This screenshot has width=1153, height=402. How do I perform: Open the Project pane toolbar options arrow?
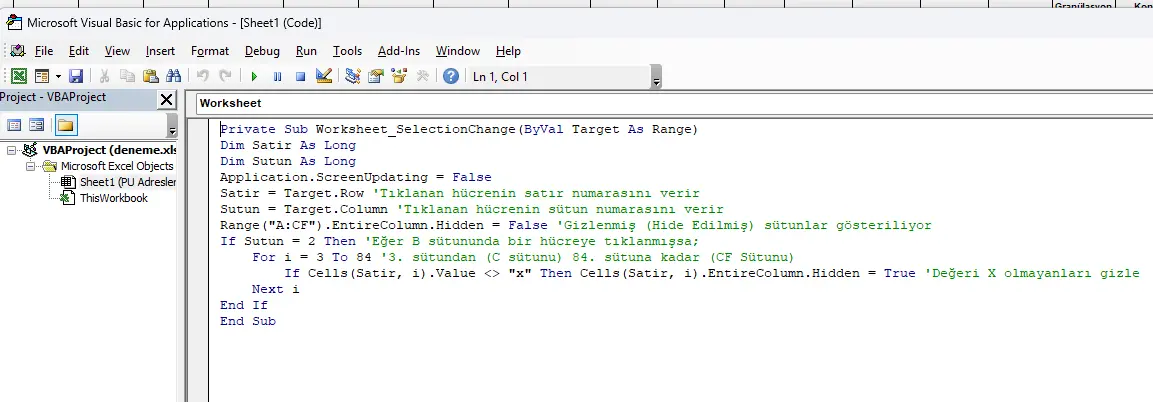[x=172, y=126]
